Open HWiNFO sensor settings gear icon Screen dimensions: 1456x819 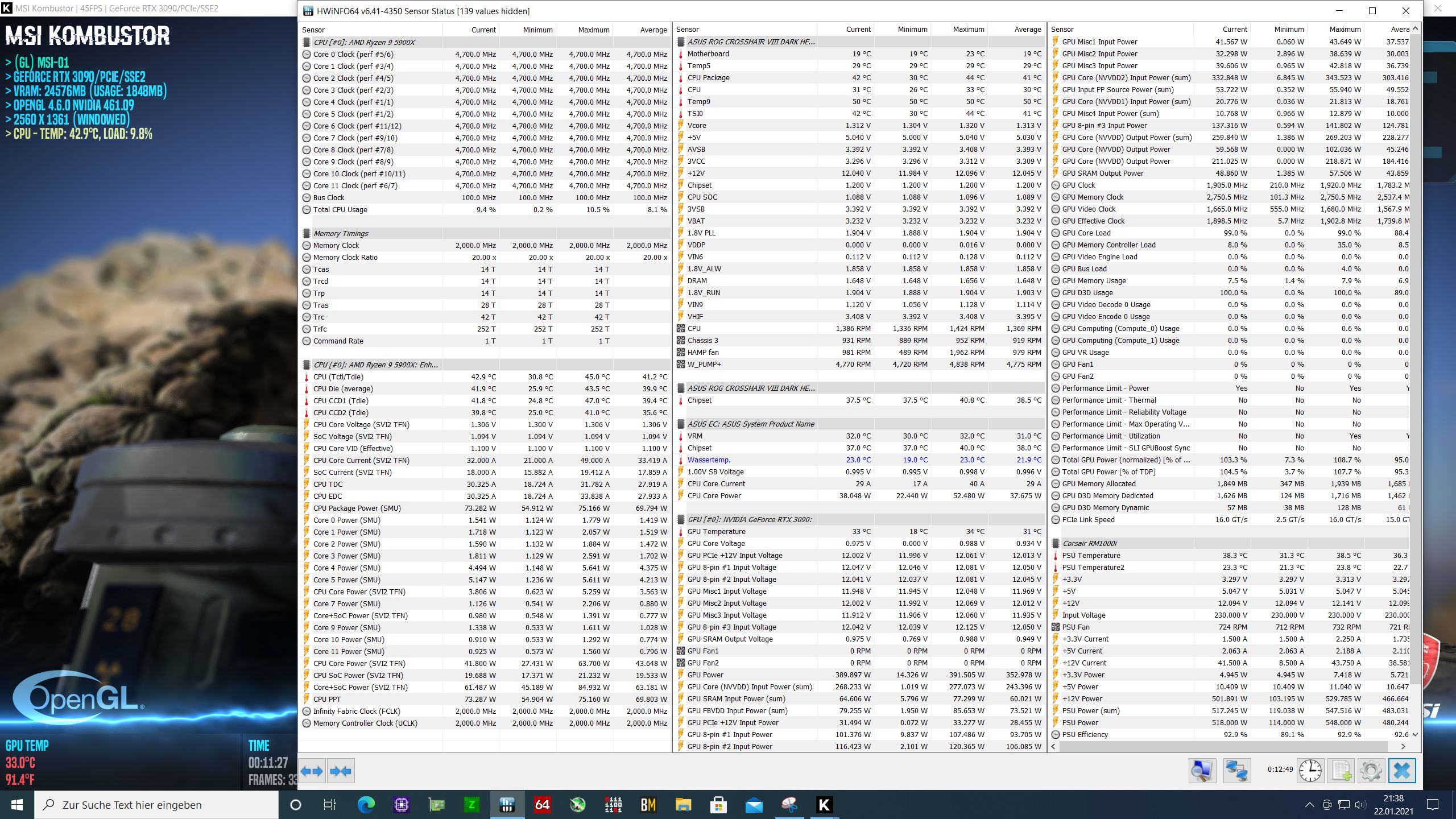1371,771
